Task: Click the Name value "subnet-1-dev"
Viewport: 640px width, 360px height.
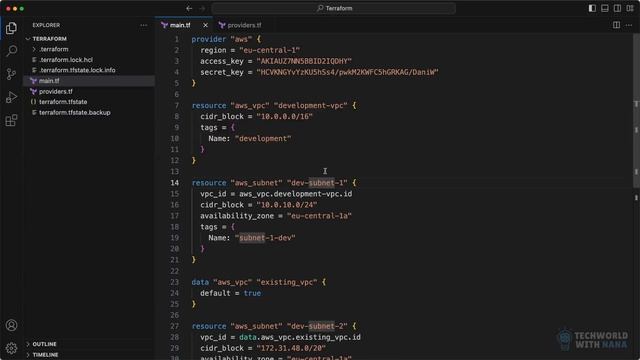Action: click(x=265, y=238)
